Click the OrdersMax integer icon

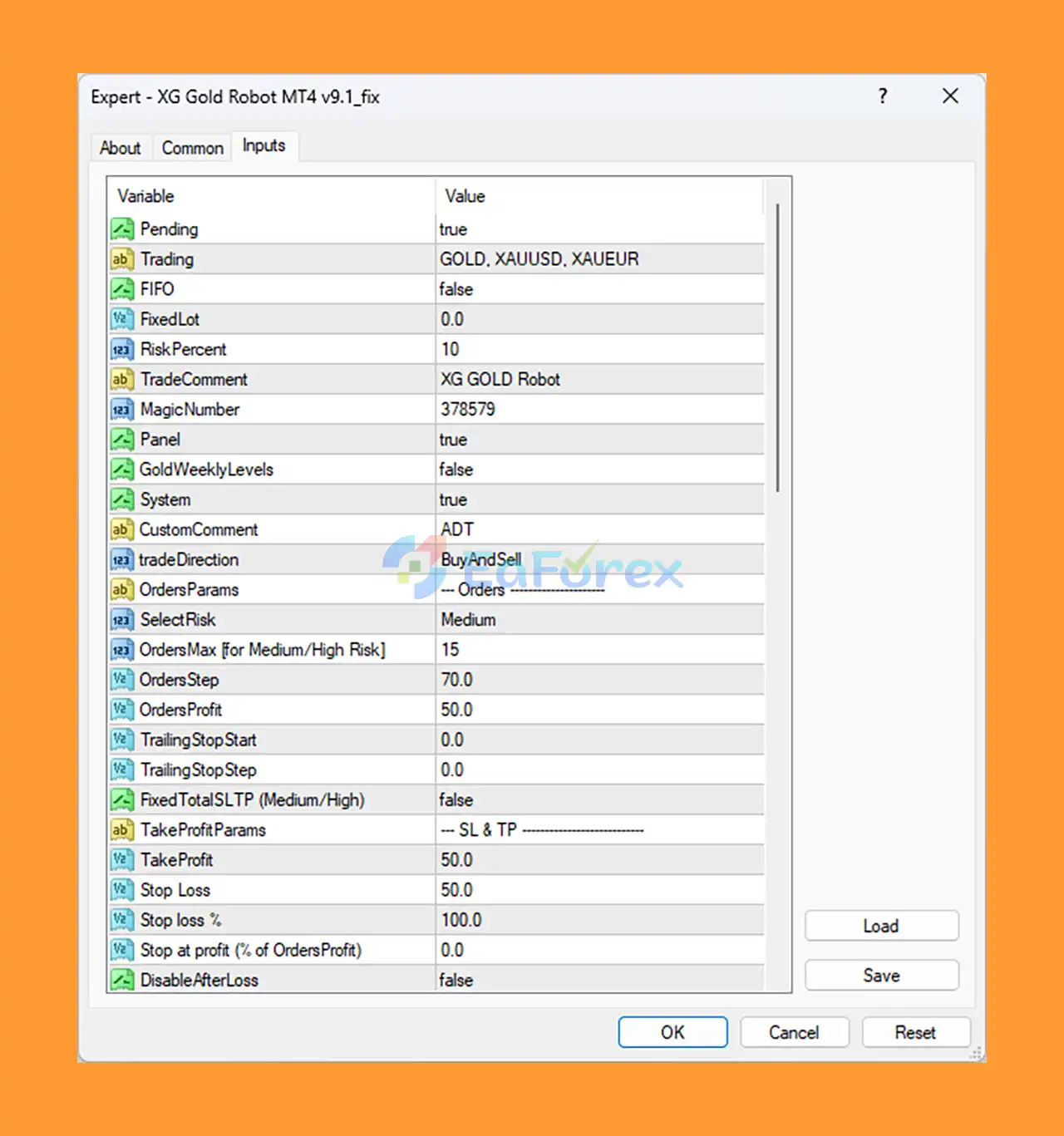pyautogui.click(x=122, y=649)
